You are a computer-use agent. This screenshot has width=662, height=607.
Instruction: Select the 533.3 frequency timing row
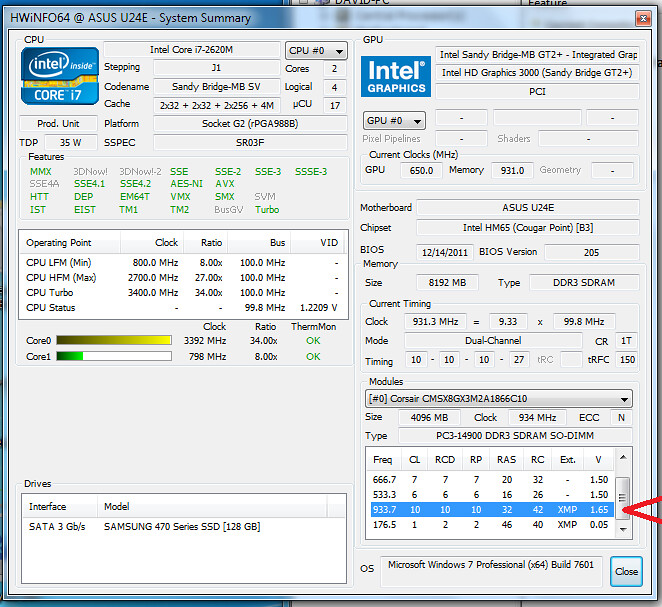491,494
